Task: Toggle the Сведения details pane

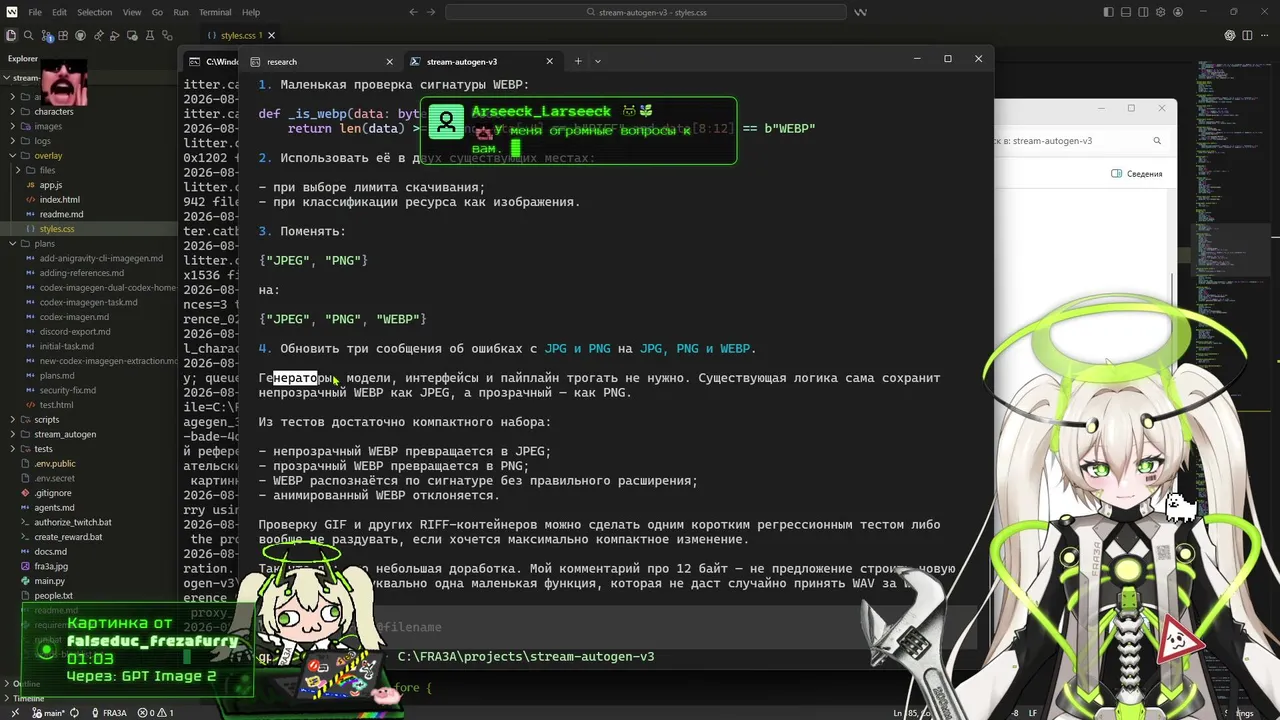Action: (1137, 174)
